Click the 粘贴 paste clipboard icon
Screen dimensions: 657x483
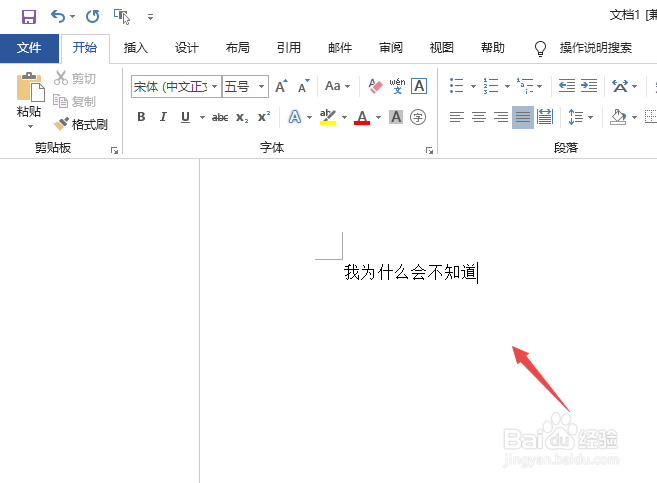(30, 87)
